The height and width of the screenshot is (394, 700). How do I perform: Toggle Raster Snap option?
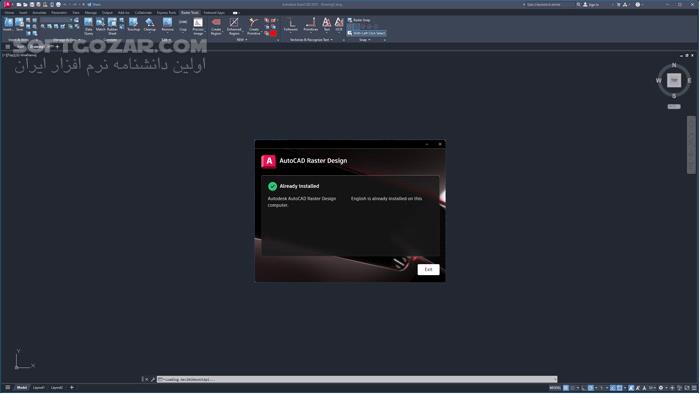click(359, 20)
